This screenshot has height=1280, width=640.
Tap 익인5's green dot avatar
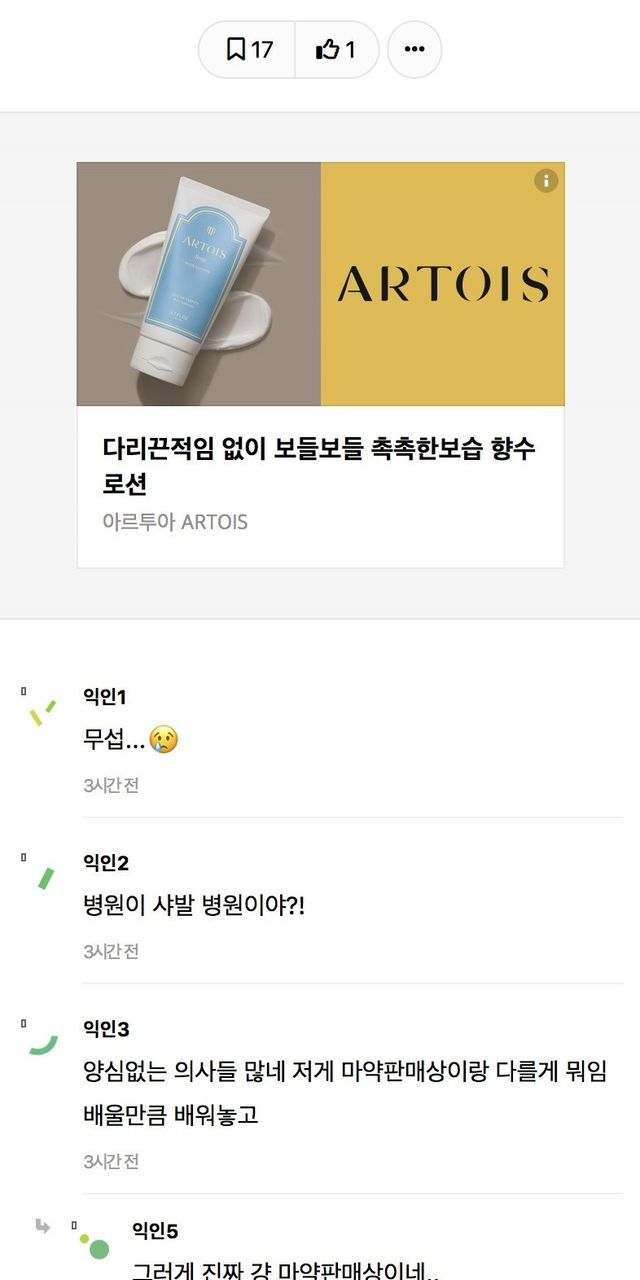pyautogui.click(x=93, y=1244)
